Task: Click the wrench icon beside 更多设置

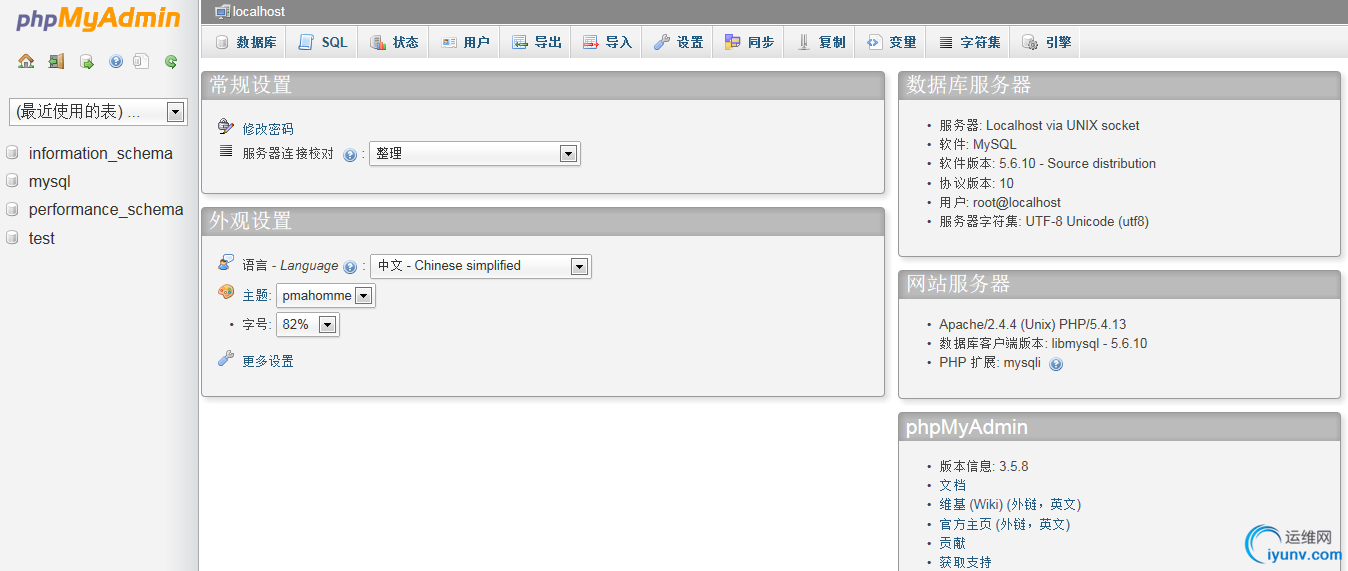Action: pos(226,358)
